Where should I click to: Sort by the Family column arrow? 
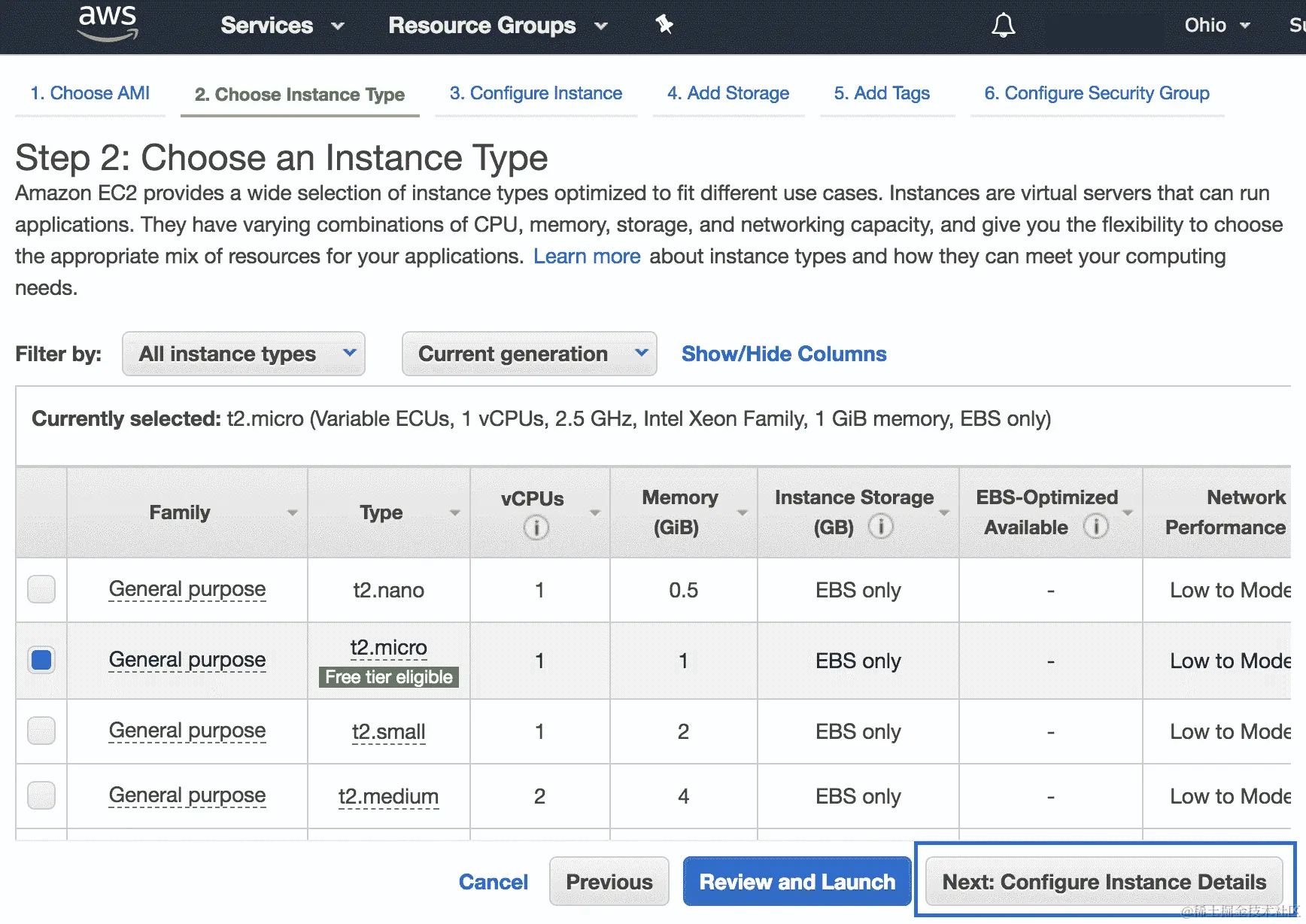click(293, 512)
